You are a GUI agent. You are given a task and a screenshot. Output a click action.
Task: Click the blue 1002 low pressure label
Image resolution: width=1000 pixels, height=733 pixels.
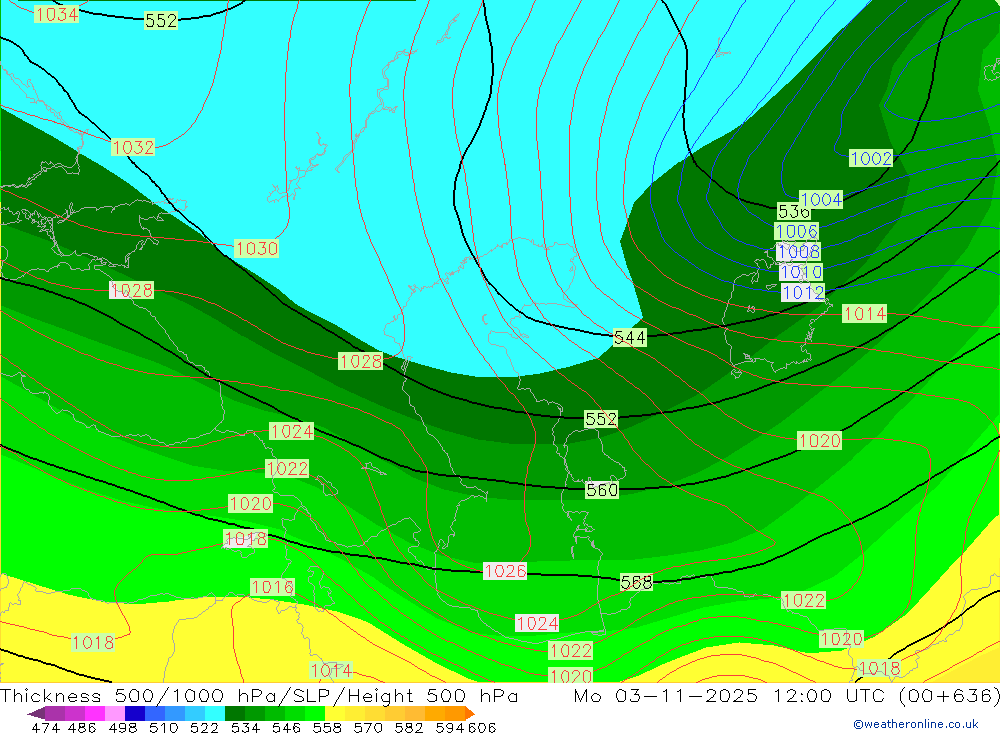click(x=871, y=158)
